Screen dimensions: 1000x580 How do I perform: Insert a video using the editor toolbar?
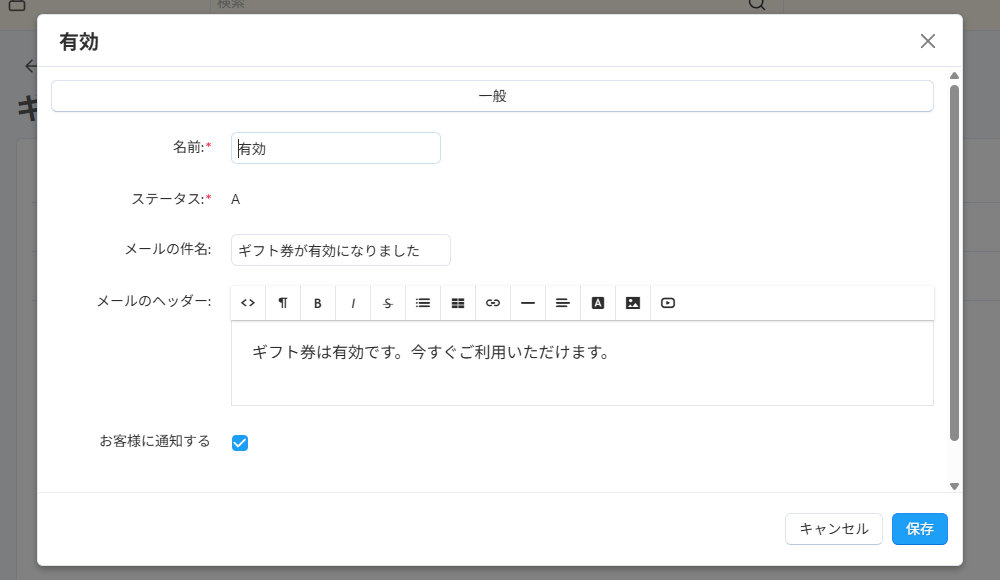pyautogui.click(x=667, y=302)
